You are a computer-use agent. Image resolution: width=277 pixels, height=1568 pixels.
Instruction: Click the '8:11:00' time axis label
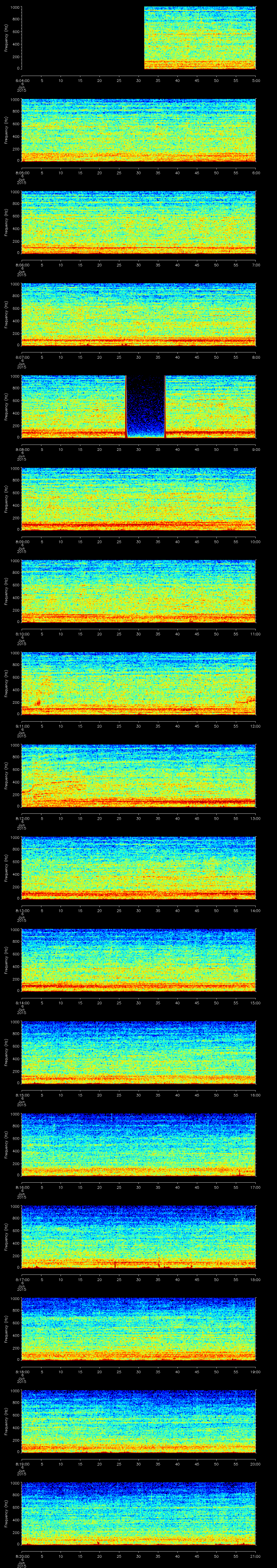22,726
